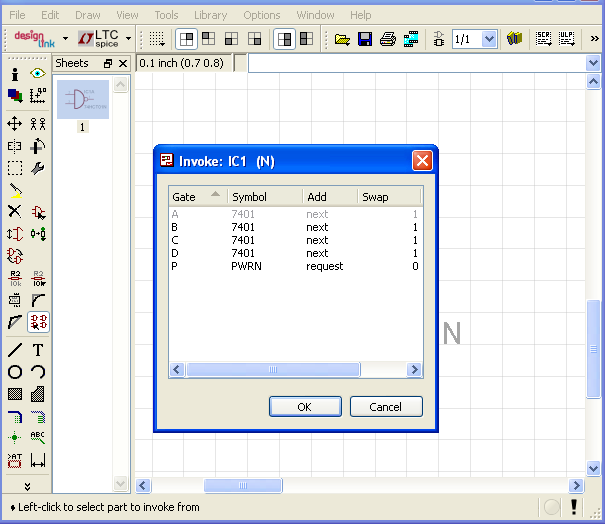
Task: Select the Polygon tool
Action: click(x=38, y=394)
